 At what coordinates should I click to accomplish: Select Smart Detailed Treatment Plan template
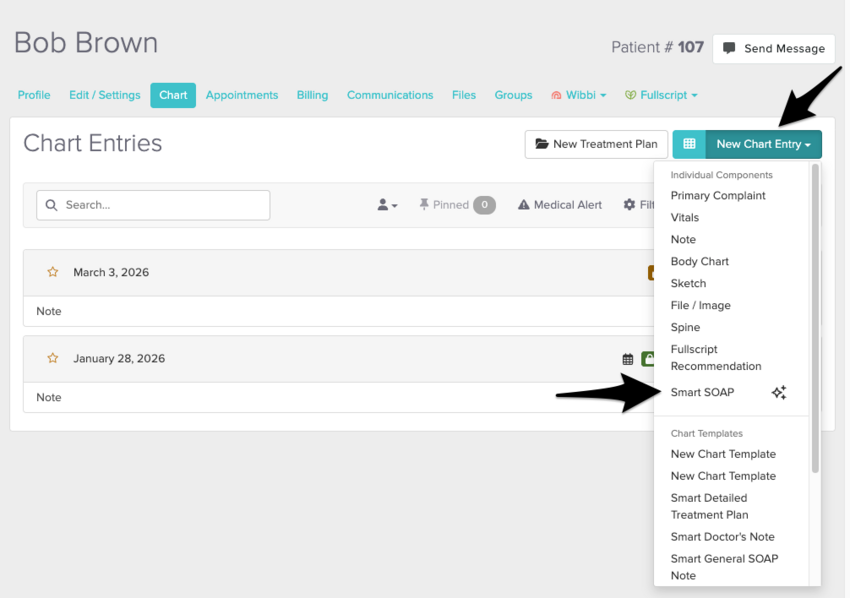[x=709, y=506]
